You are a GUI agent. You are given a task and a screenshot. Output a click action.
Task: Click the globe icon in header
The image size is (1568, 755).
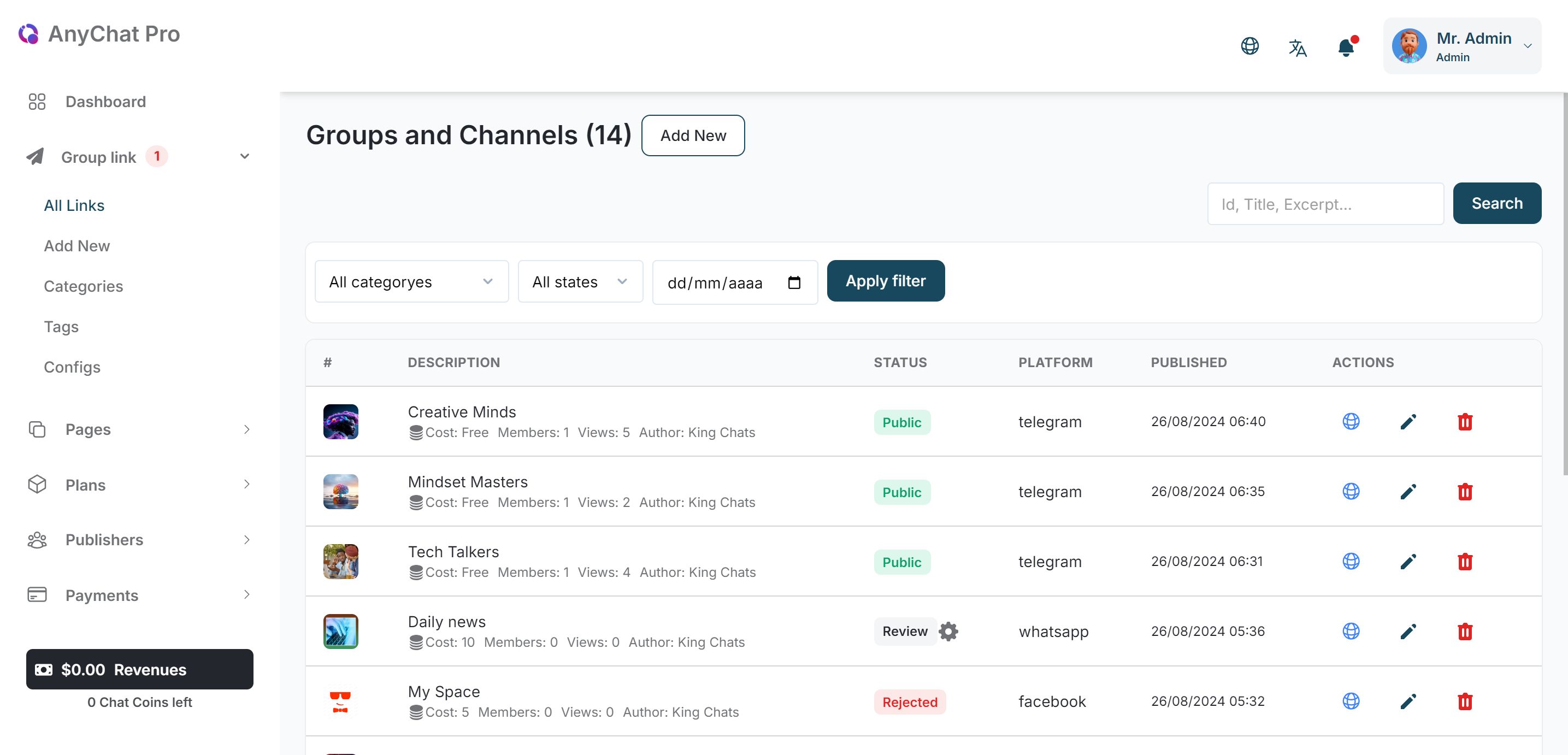pyautogui.click(x=1249, y=46)
